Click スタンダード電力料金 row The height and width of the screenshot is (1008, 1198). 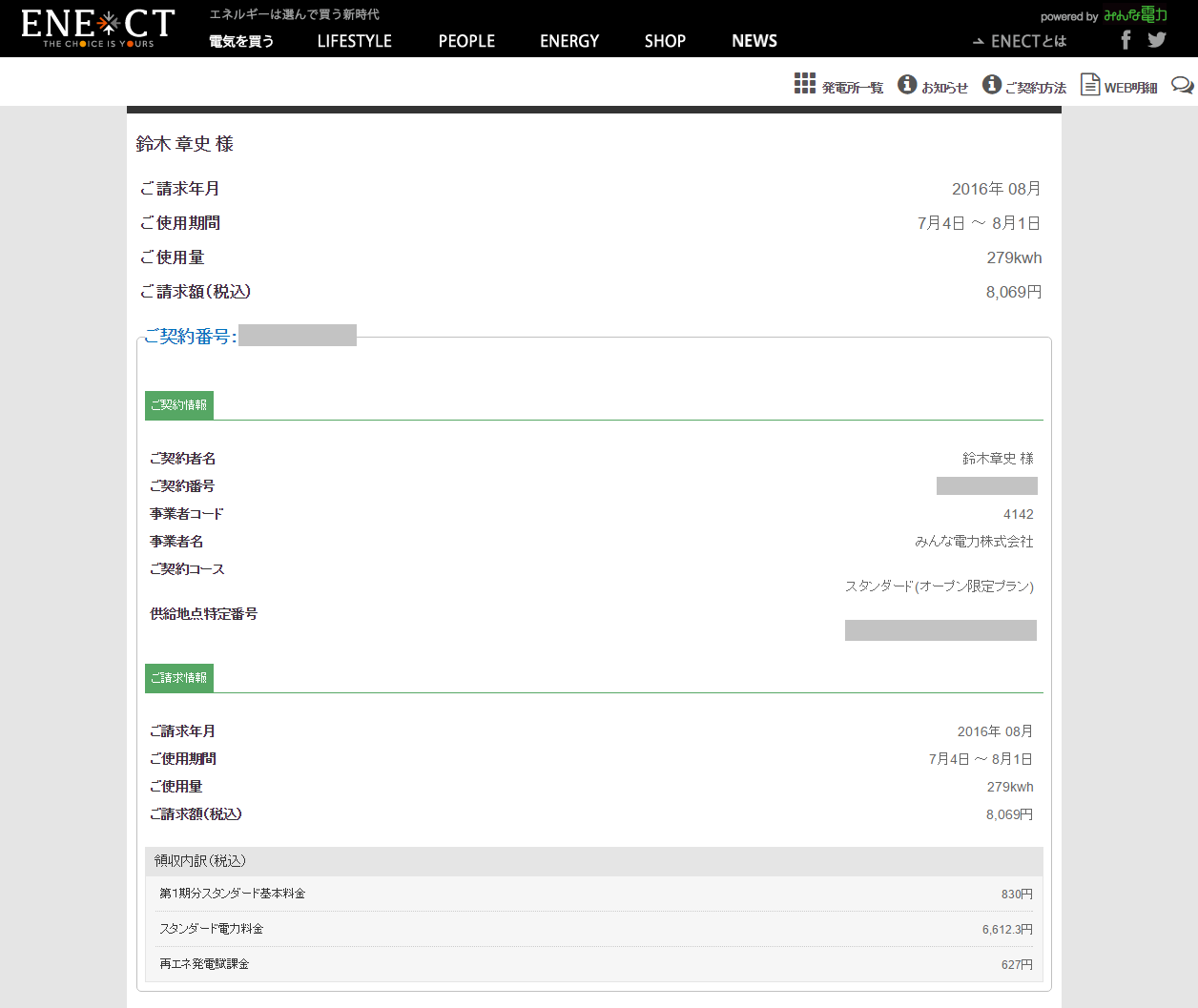[594, 929]
